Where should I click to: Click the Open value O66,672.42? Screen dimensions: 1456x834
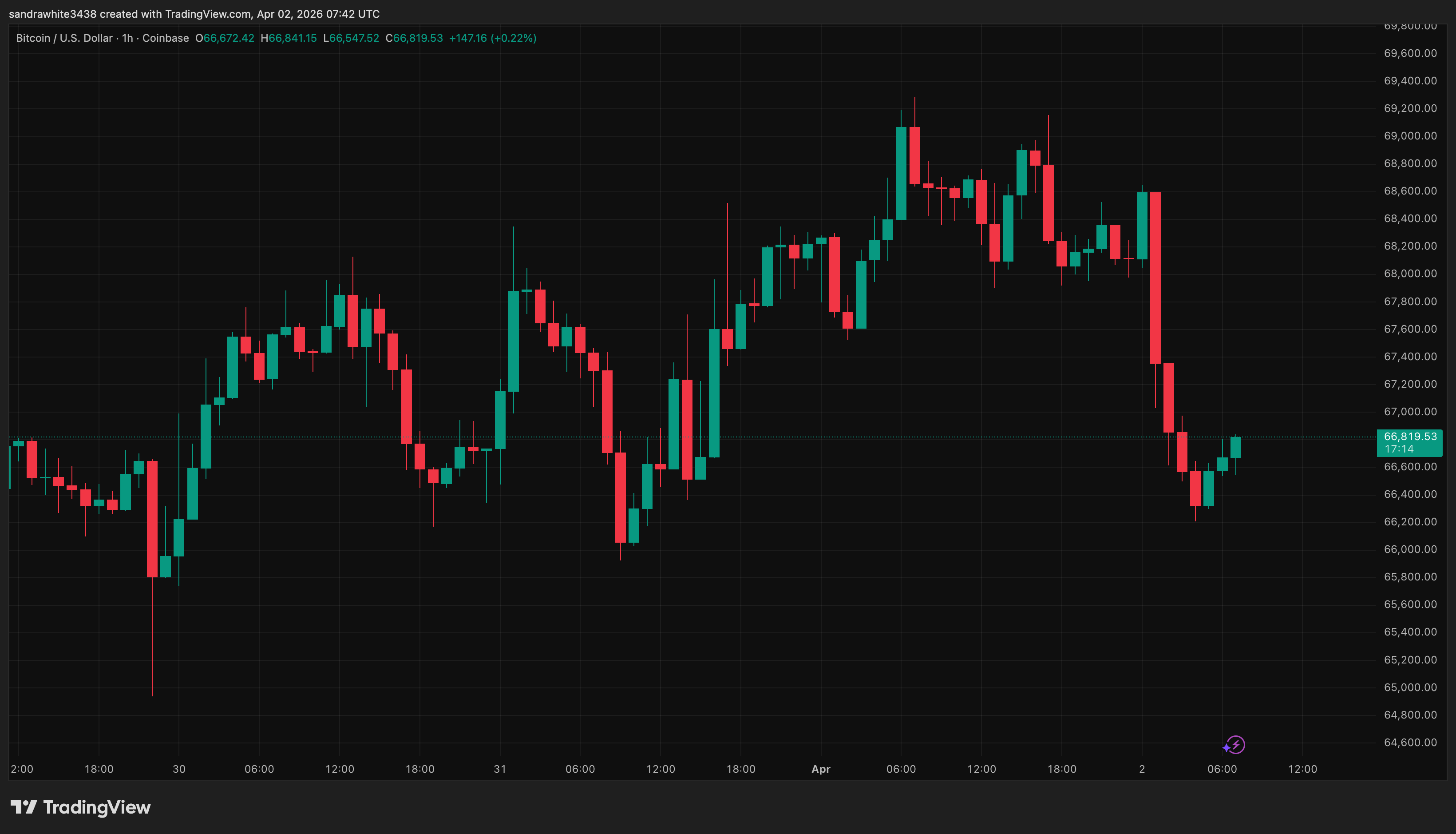[225, 38]
